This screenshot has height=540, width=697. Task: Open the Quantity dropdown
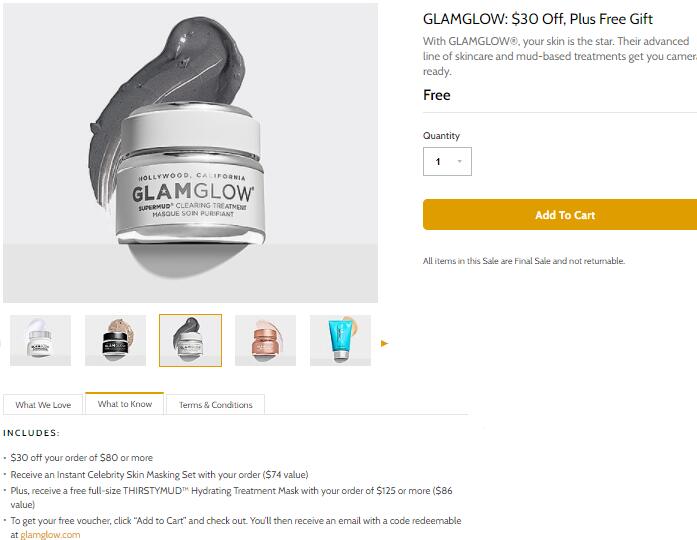tap(447, 161)
